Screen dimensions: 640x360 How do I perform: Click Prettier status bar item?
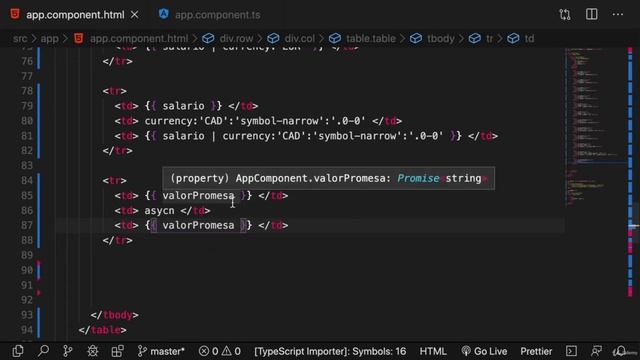click(536, 351)
